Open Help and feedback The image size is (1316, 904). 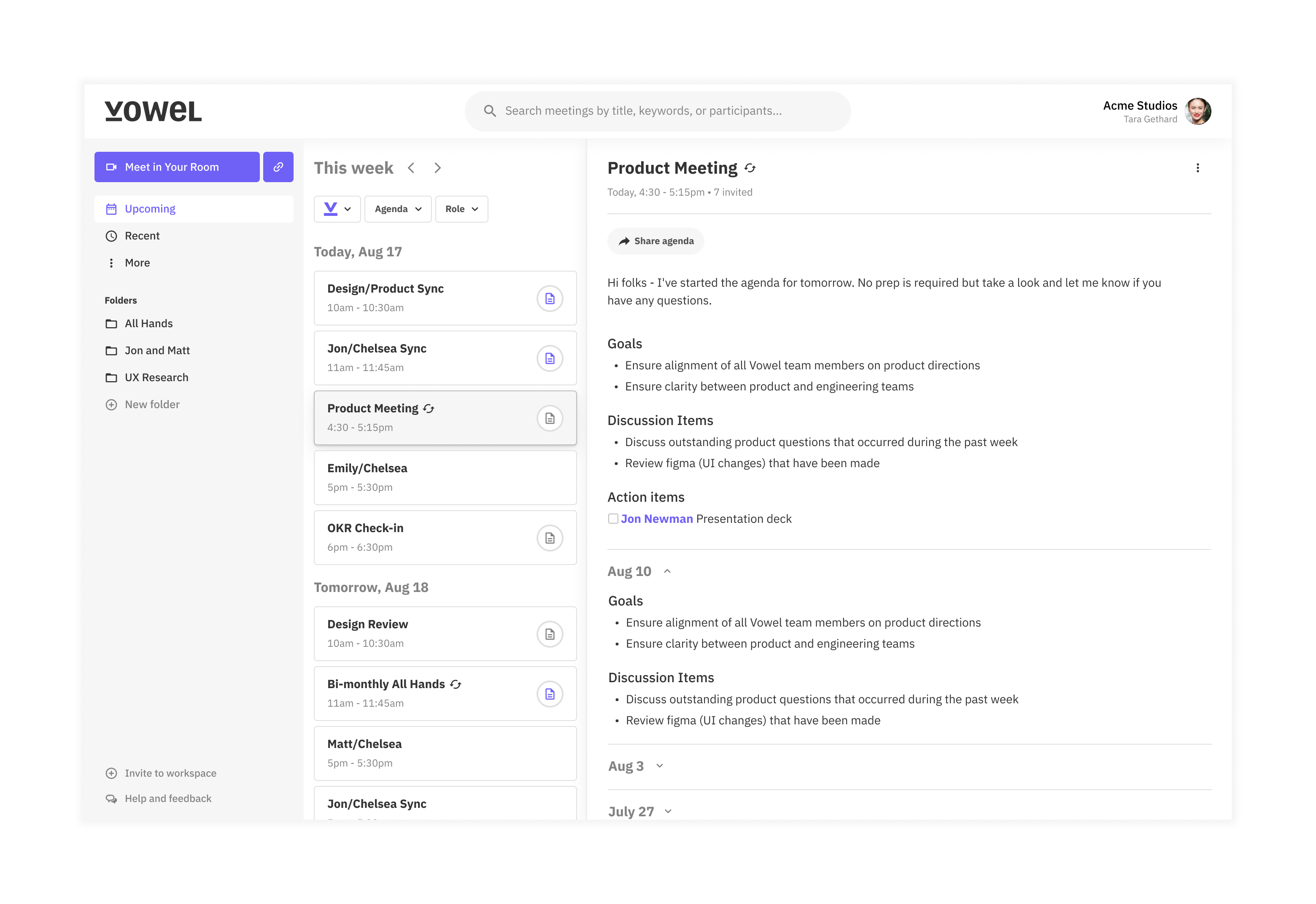[x=159, y=799]
